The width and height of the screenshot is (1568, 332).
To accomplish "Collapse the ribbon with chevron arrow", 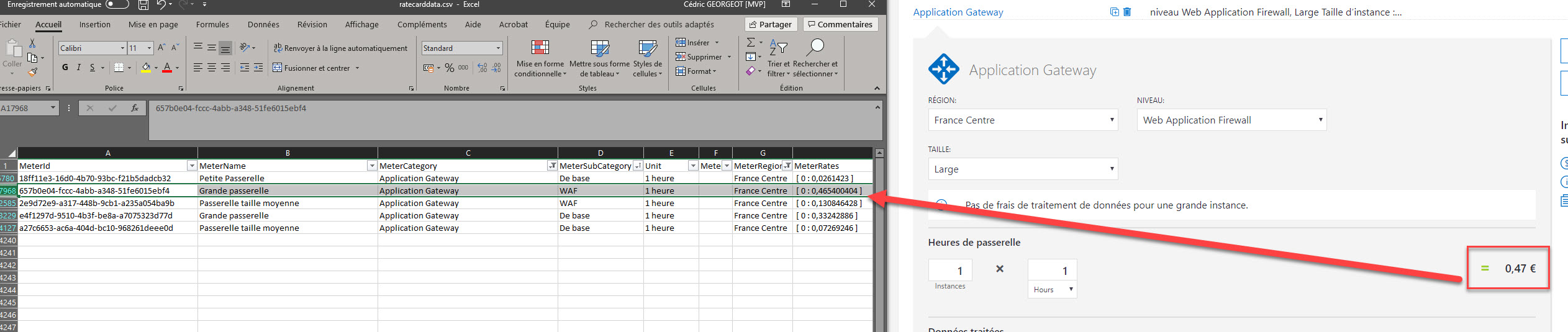I will click(x=877, y=88).
